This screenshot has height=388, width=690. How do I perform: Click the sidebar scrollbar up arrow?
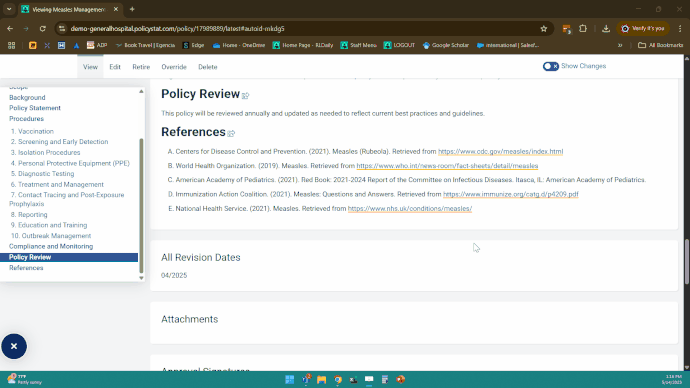pyautogui.click(x=141, y=92)
